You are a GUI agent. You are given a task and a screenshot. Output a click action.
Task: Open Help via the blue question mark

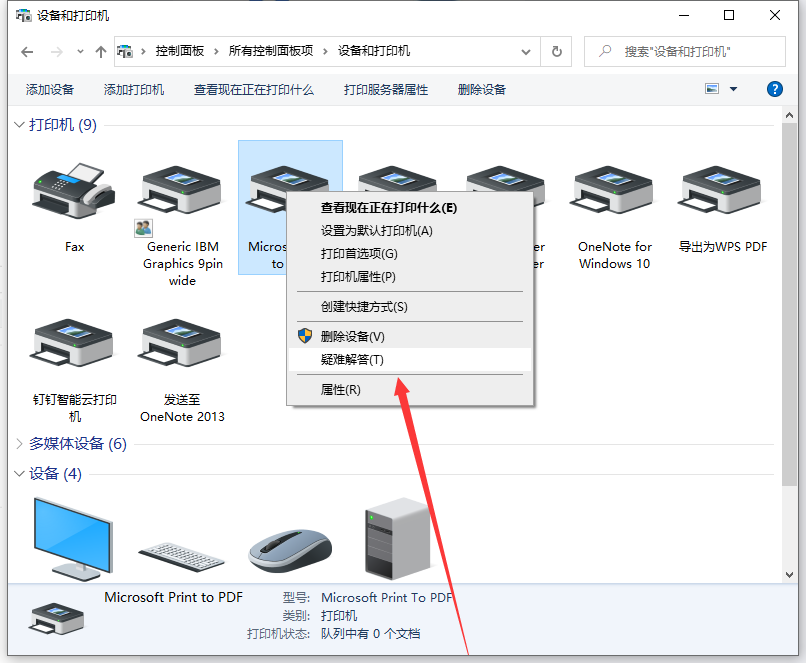tap(774, 89)
